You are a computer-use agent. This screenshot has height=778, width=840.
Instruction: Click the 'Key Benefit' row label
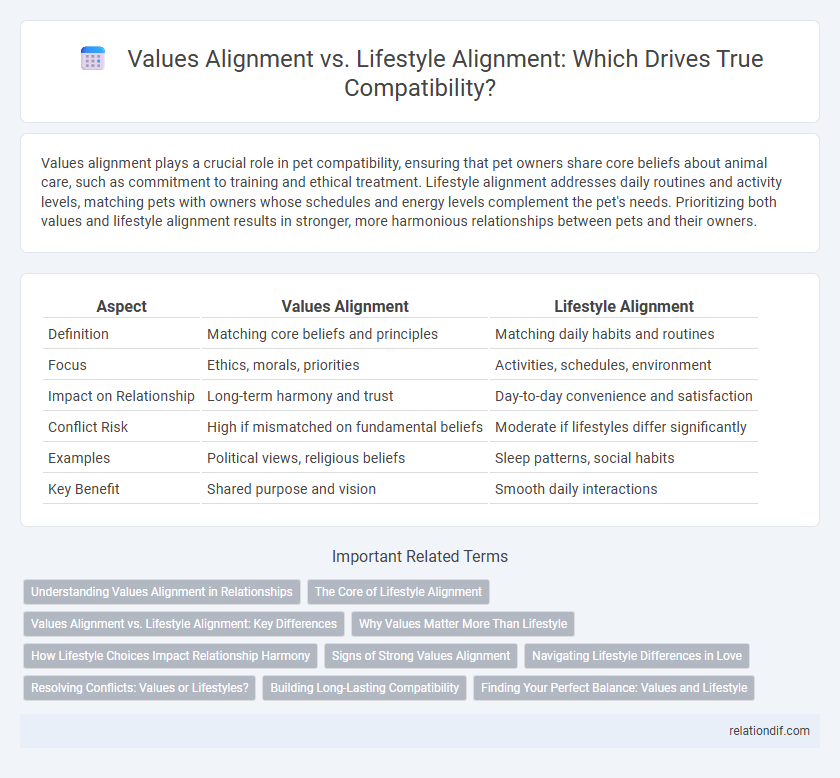tap(84, 489)
